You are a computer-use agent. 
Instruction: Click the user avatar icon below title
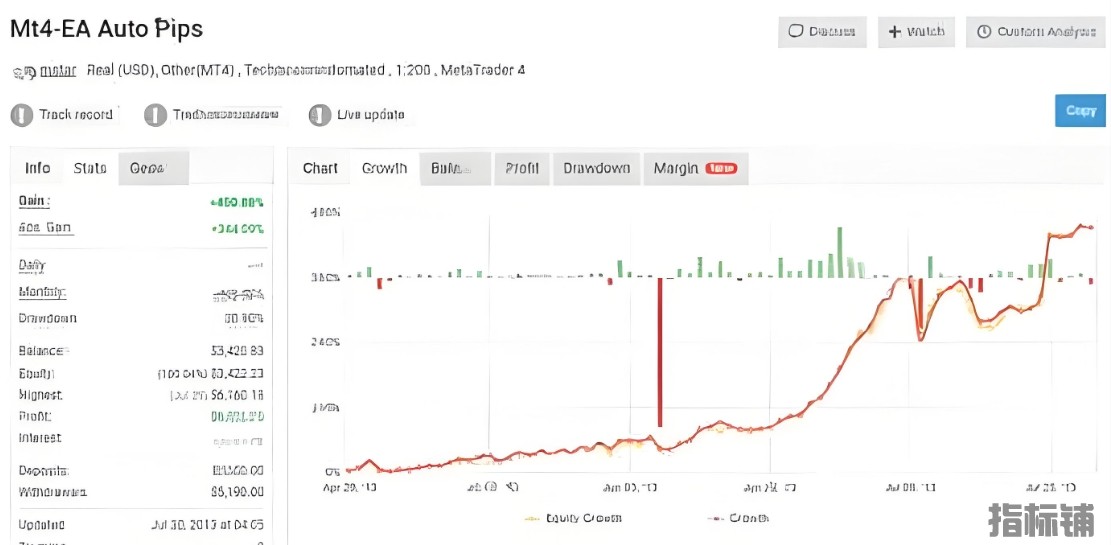click(x=20, y=71)
